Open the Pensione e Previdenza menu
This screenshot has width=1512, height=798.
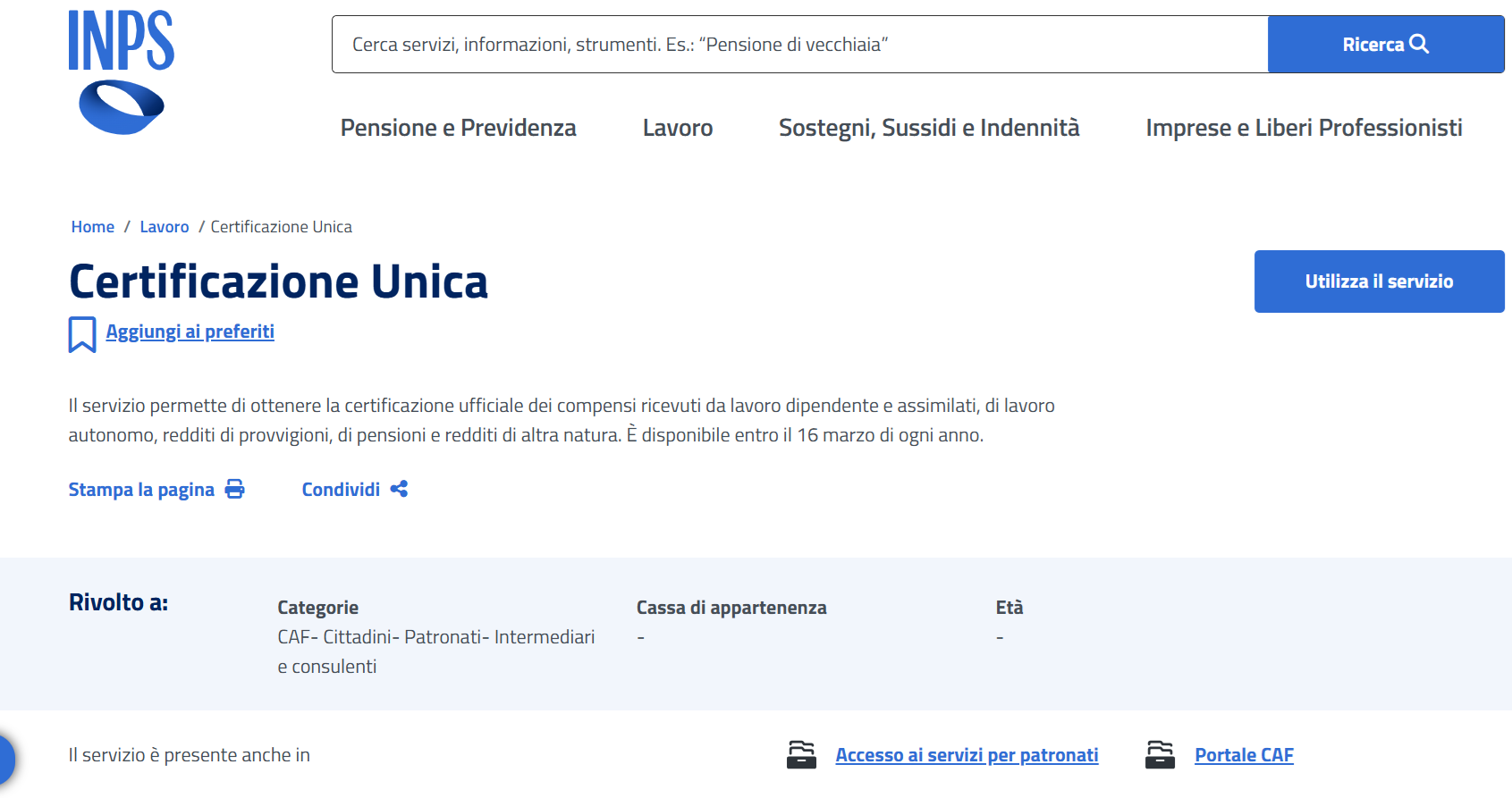[458, 128]
